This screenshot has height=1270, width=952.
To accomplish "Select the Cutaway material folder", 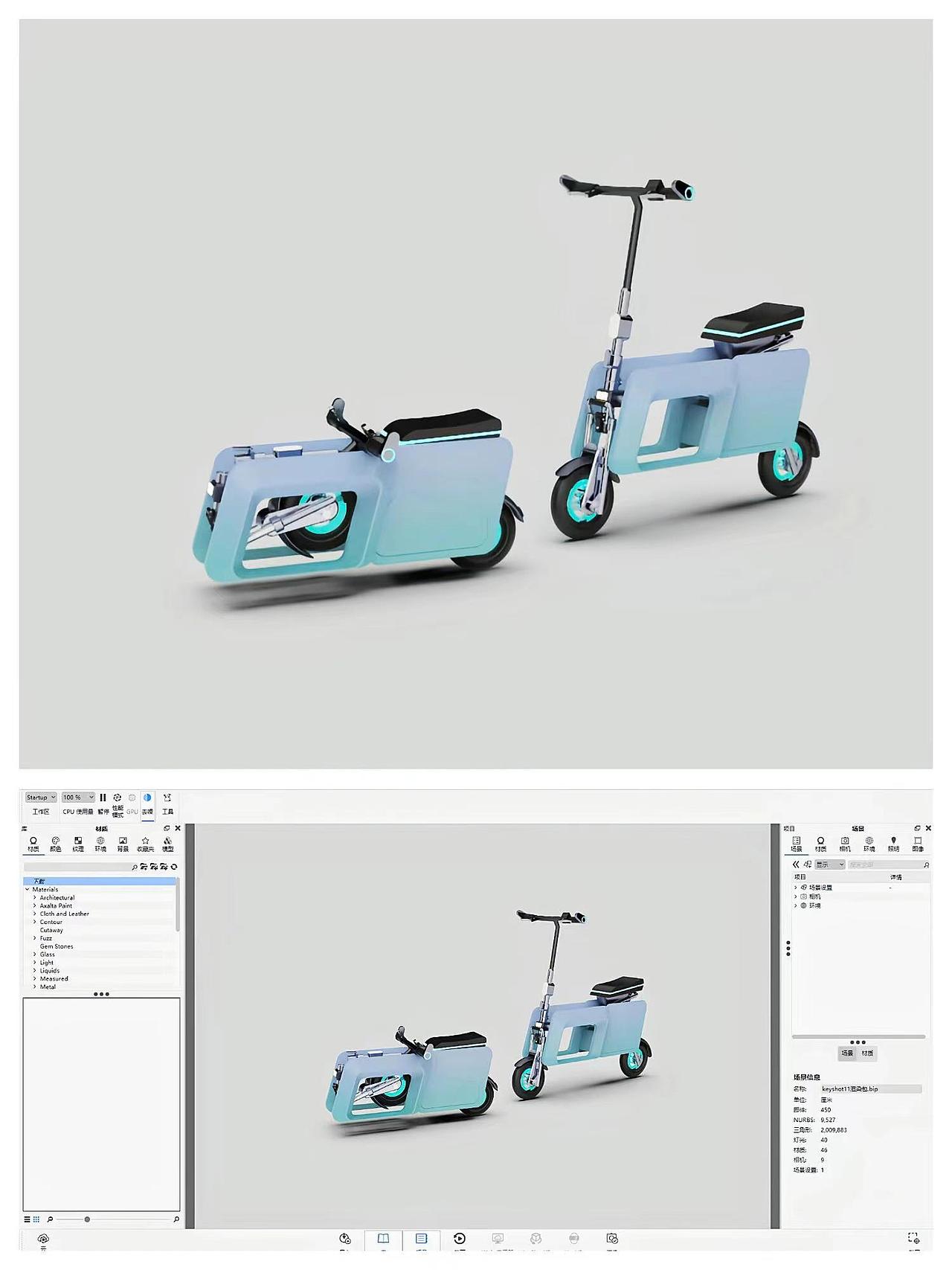I will pos(51,930).
